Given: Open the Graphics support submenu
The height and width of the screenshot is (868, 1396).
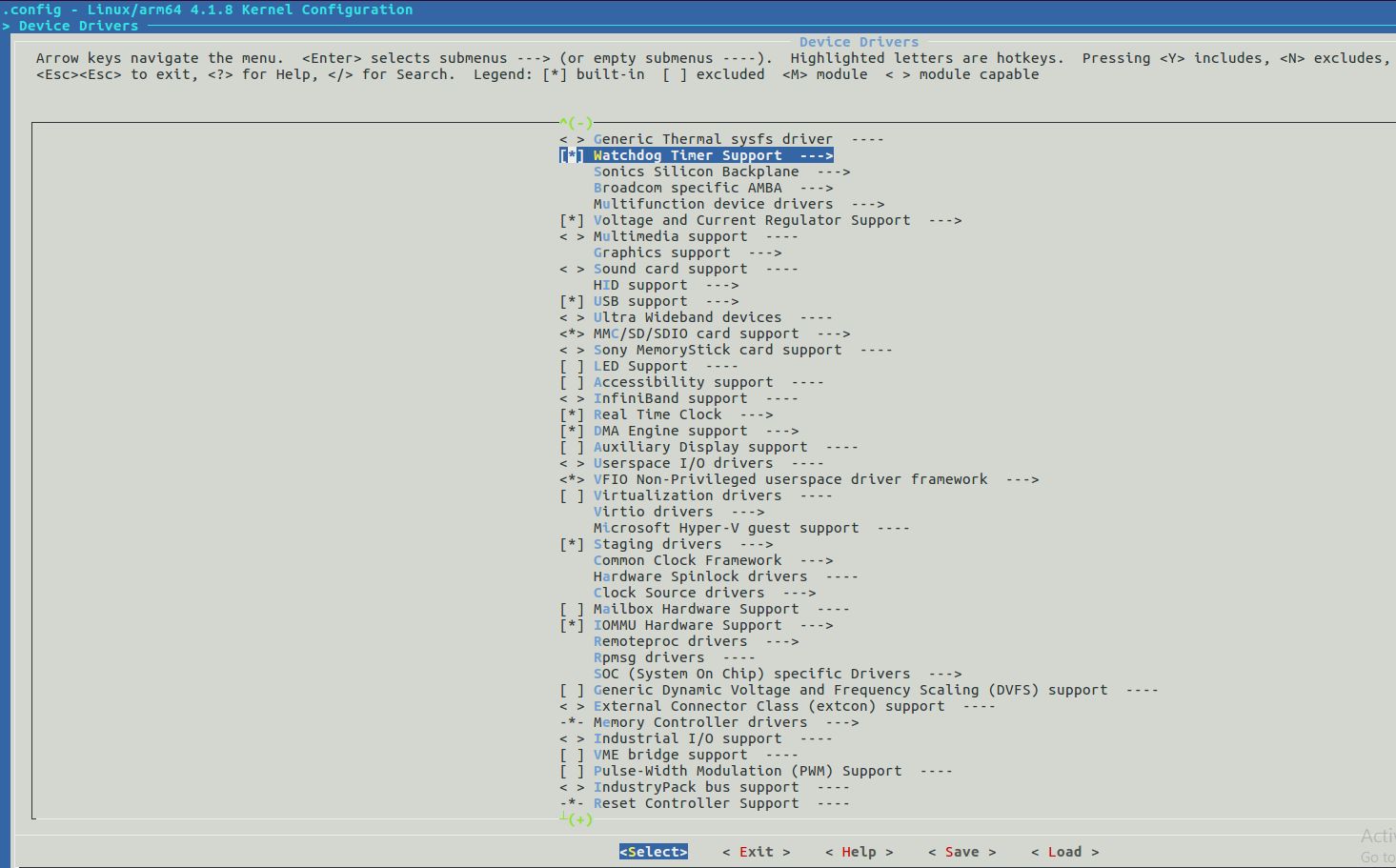Looking at the screenshot, I should [x=662, y=252].
